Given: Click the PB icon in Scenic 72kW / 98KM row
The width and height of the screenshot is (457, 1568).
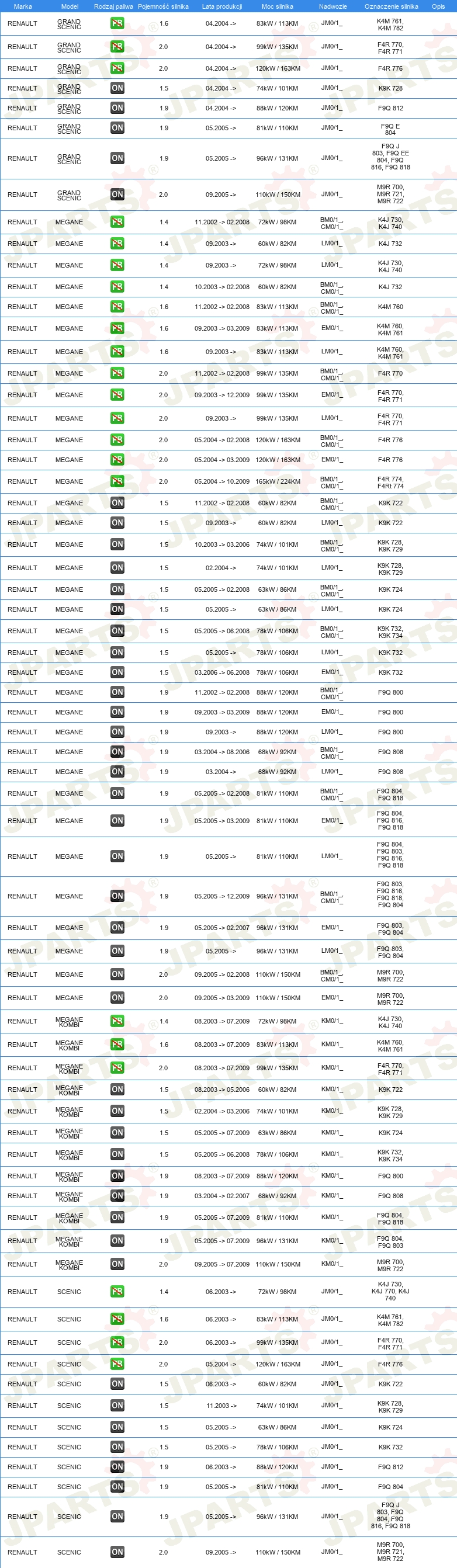Looking at the screenshot, I should [117, 1292].
